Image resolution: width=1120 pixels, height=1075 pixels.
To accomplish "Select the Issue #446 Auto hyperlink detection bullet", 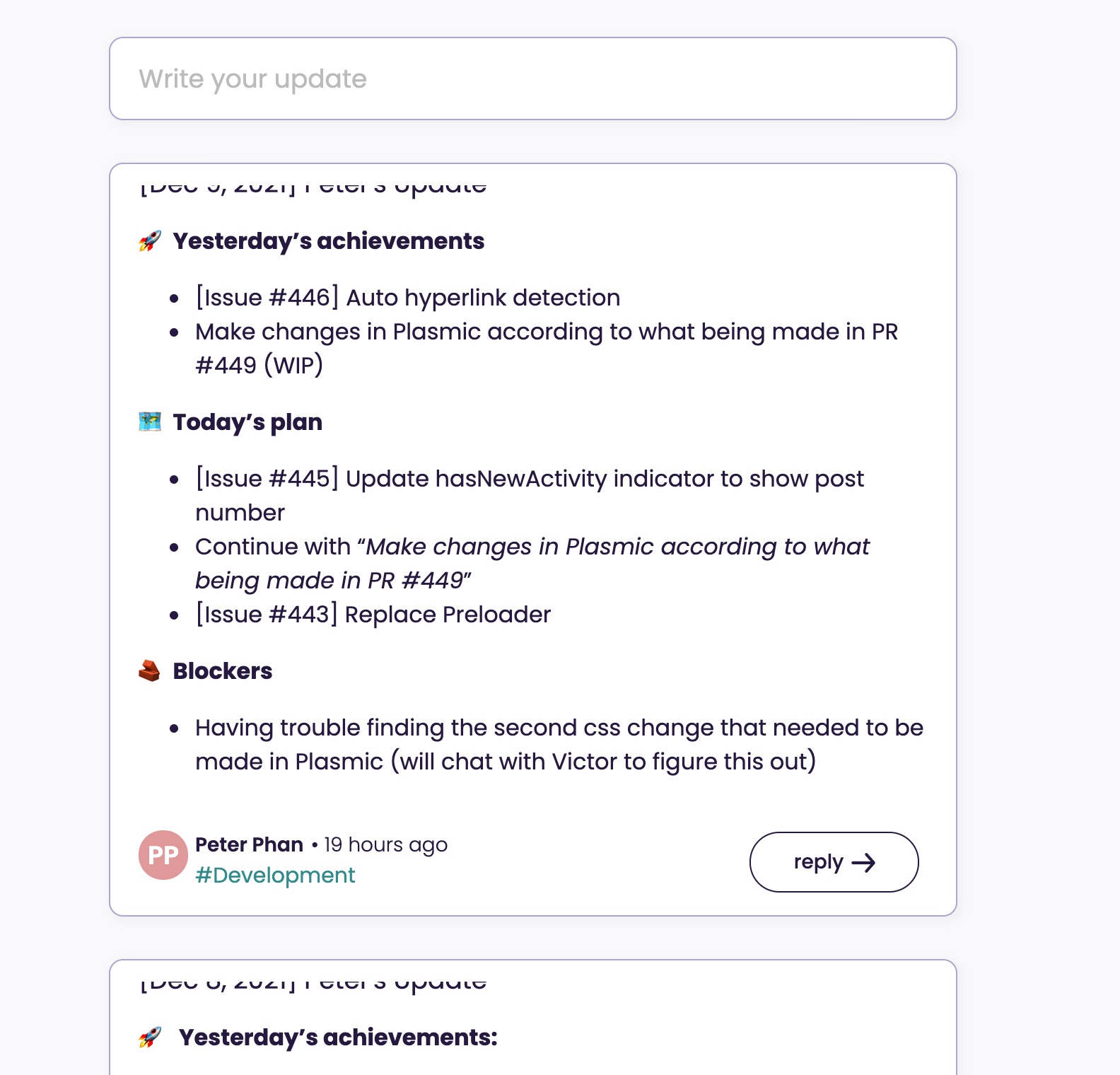I will tap(407, 297).
